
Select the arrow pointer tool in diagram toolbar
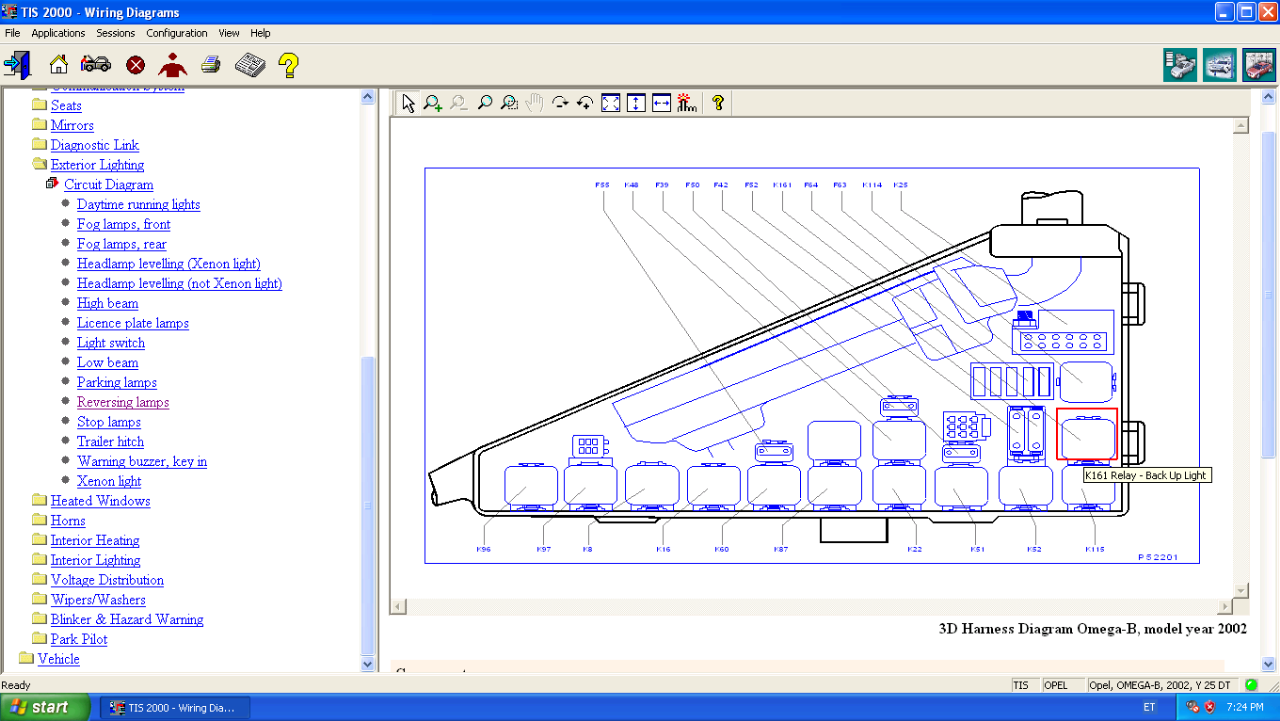tap(408, 102)
